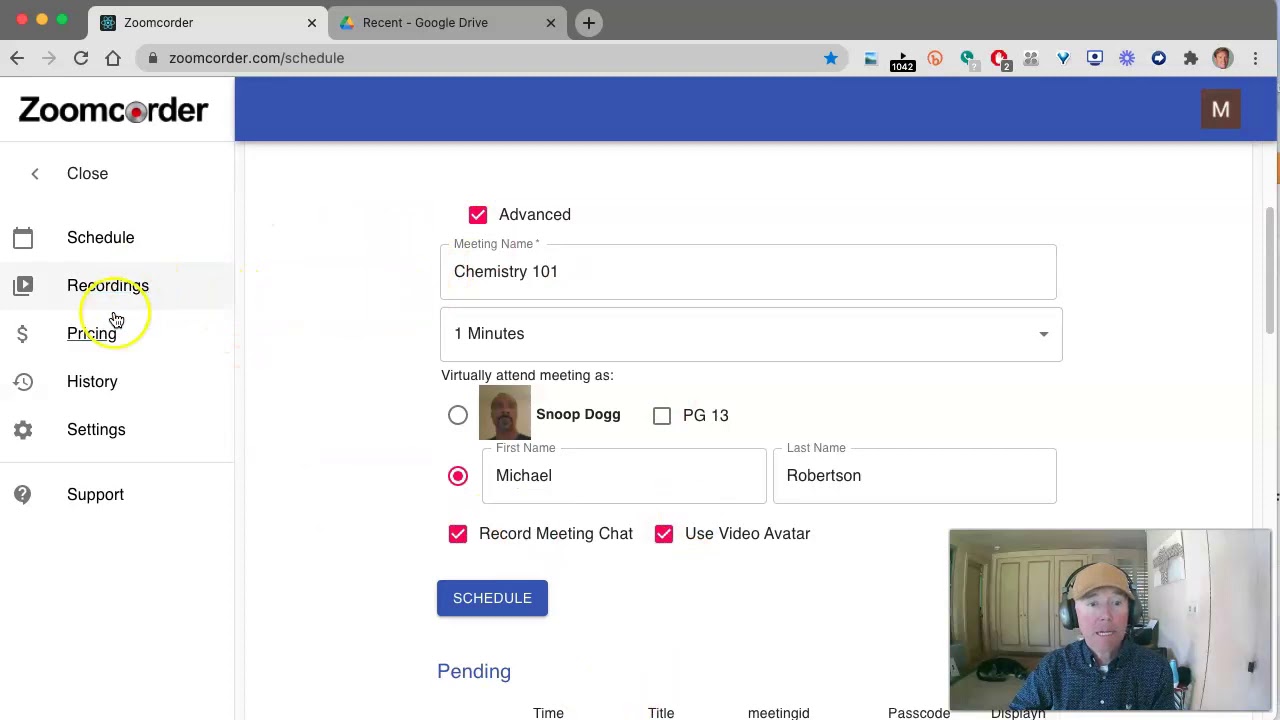
Task: Click the Time column header
Action: 548,713
